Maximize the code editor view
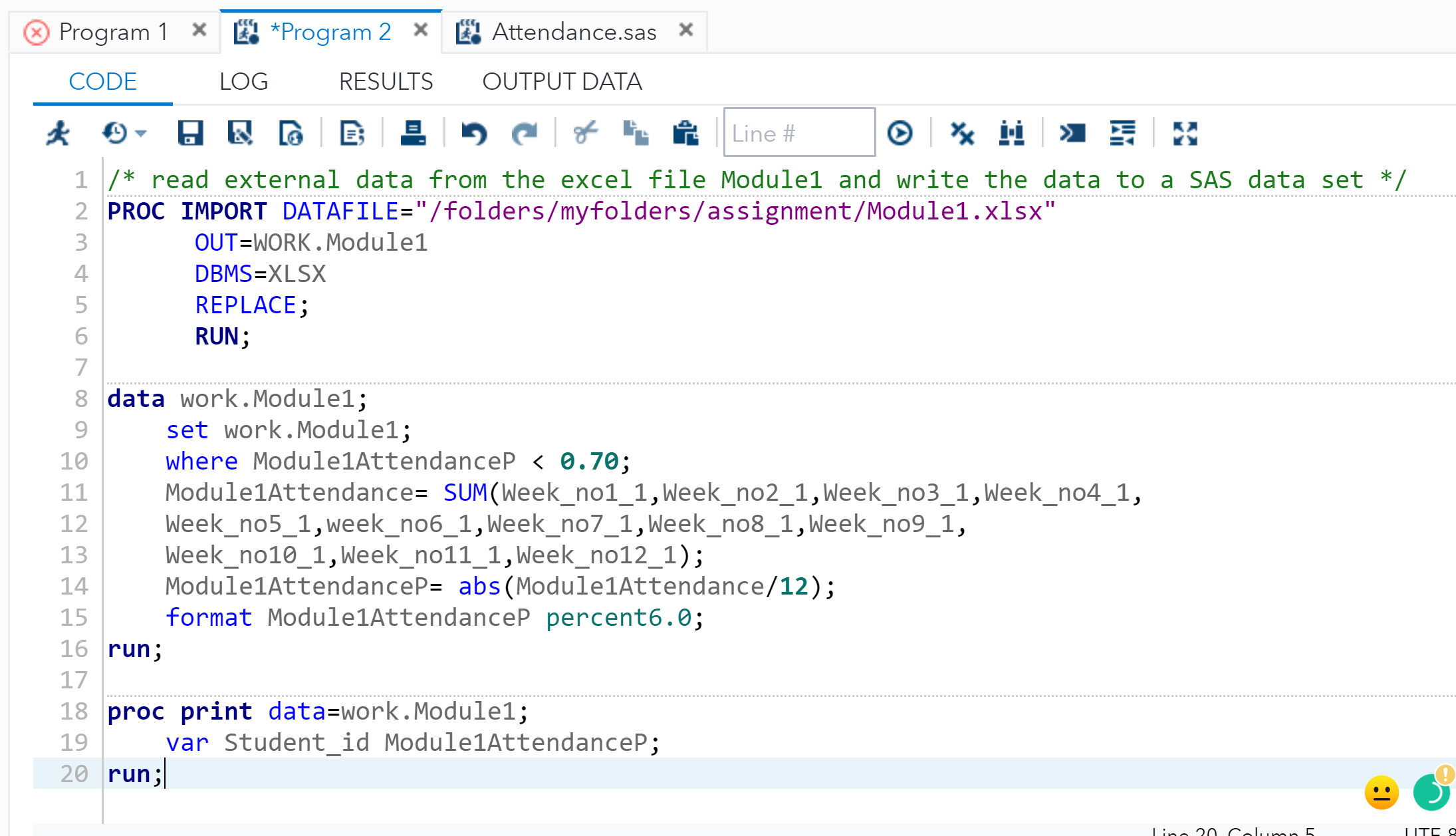This screenshot has height=836, width=1456. pos(1184,132)
